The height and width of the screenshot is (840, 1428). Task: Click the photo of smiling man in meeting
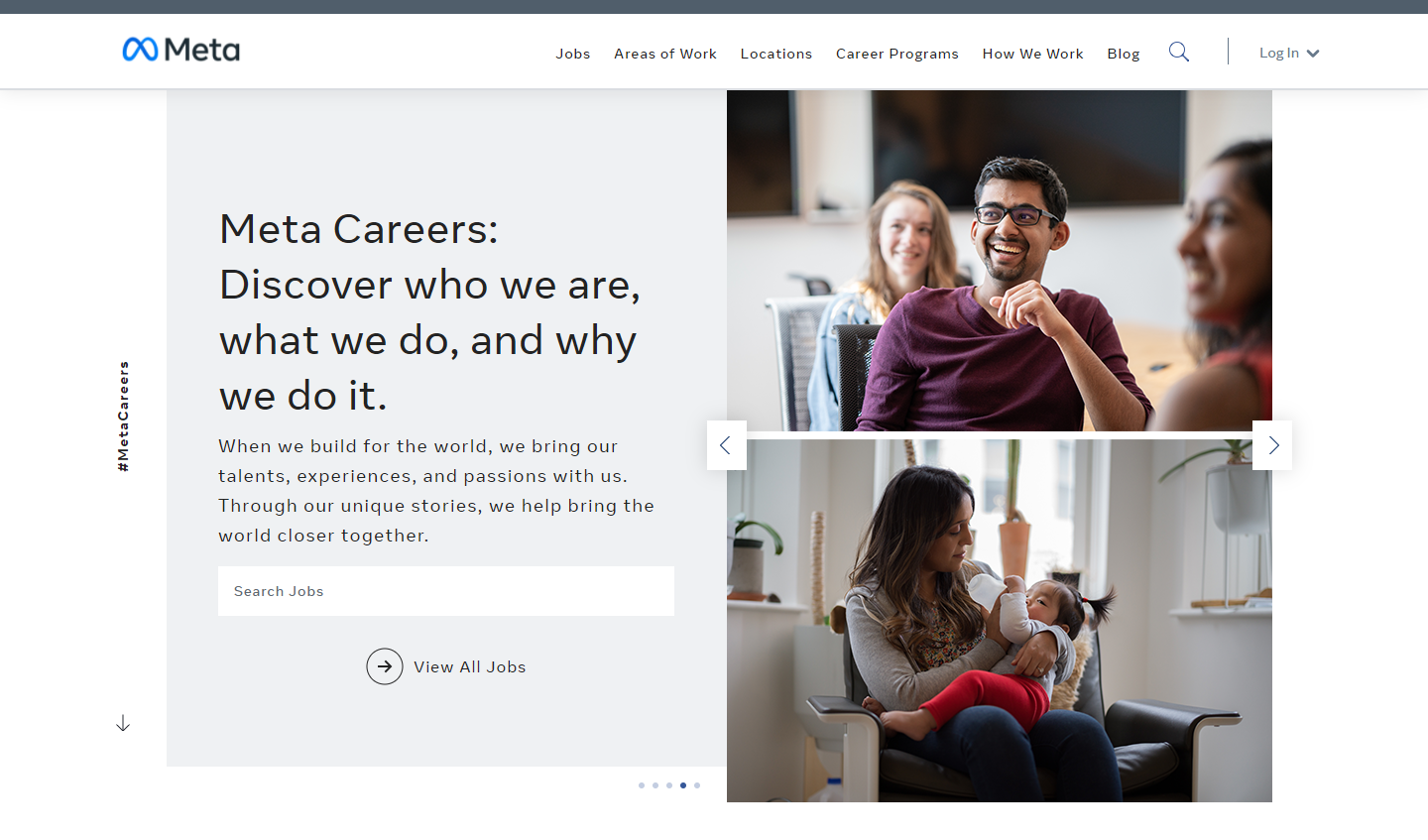click(x=1000, y=261)
